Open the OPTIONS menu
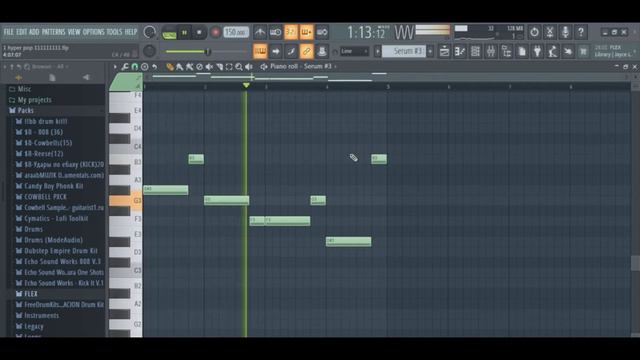 (93, 32)
